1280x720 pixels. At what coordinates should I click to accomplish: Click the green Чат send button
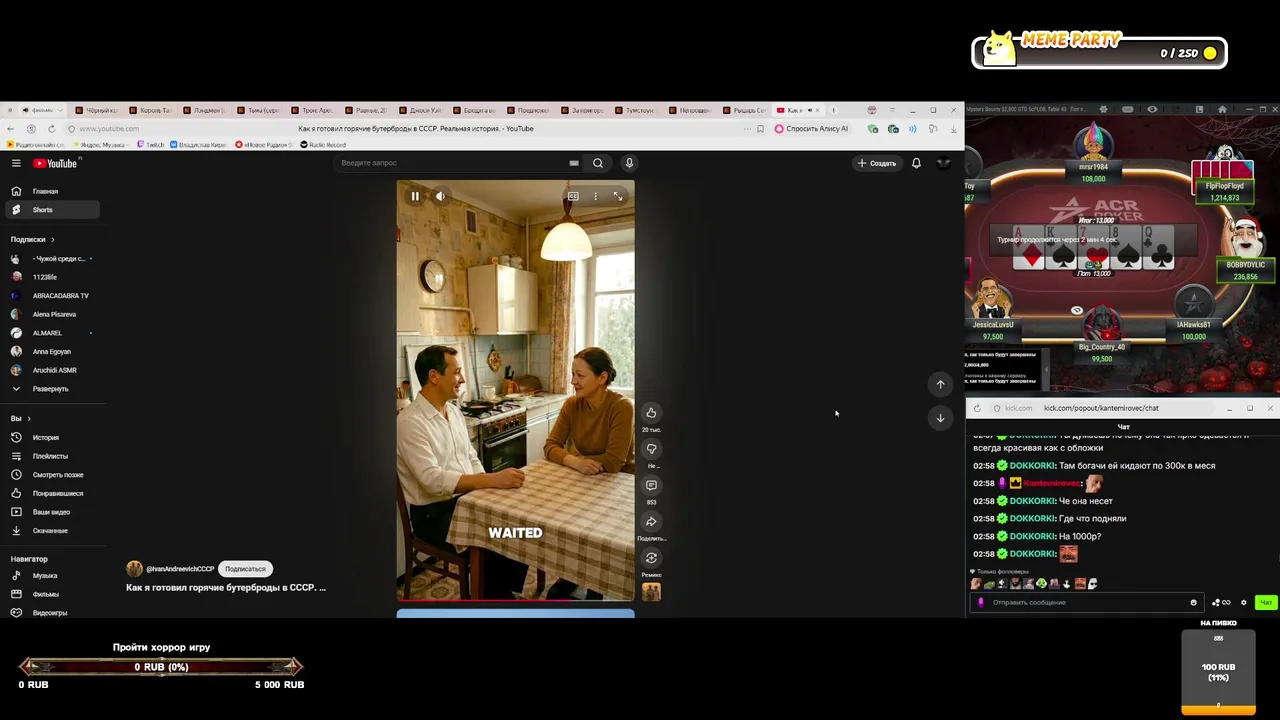(x=1266, y=603)
